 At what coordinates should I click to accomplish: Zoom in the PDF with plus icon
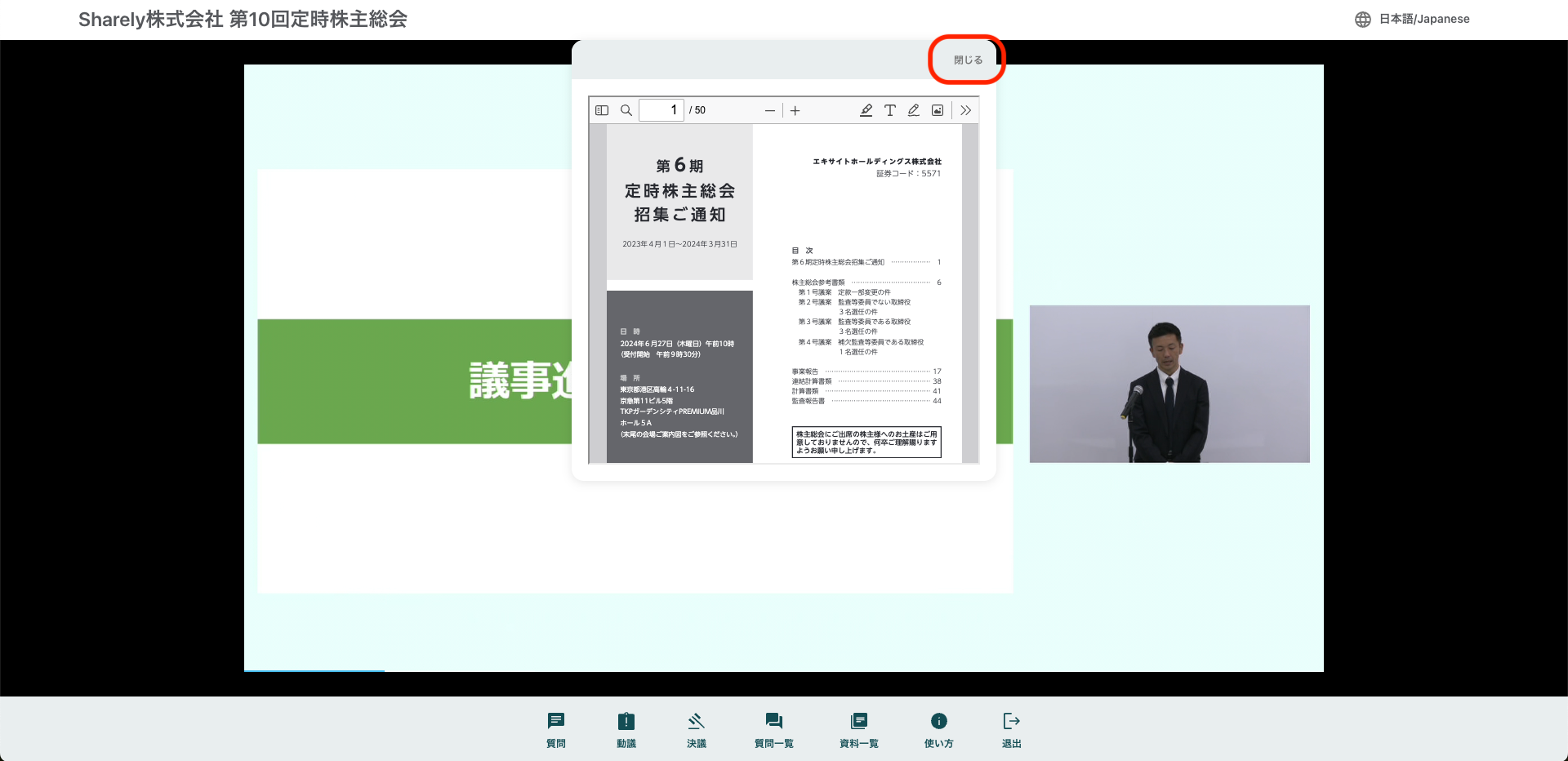795,110
